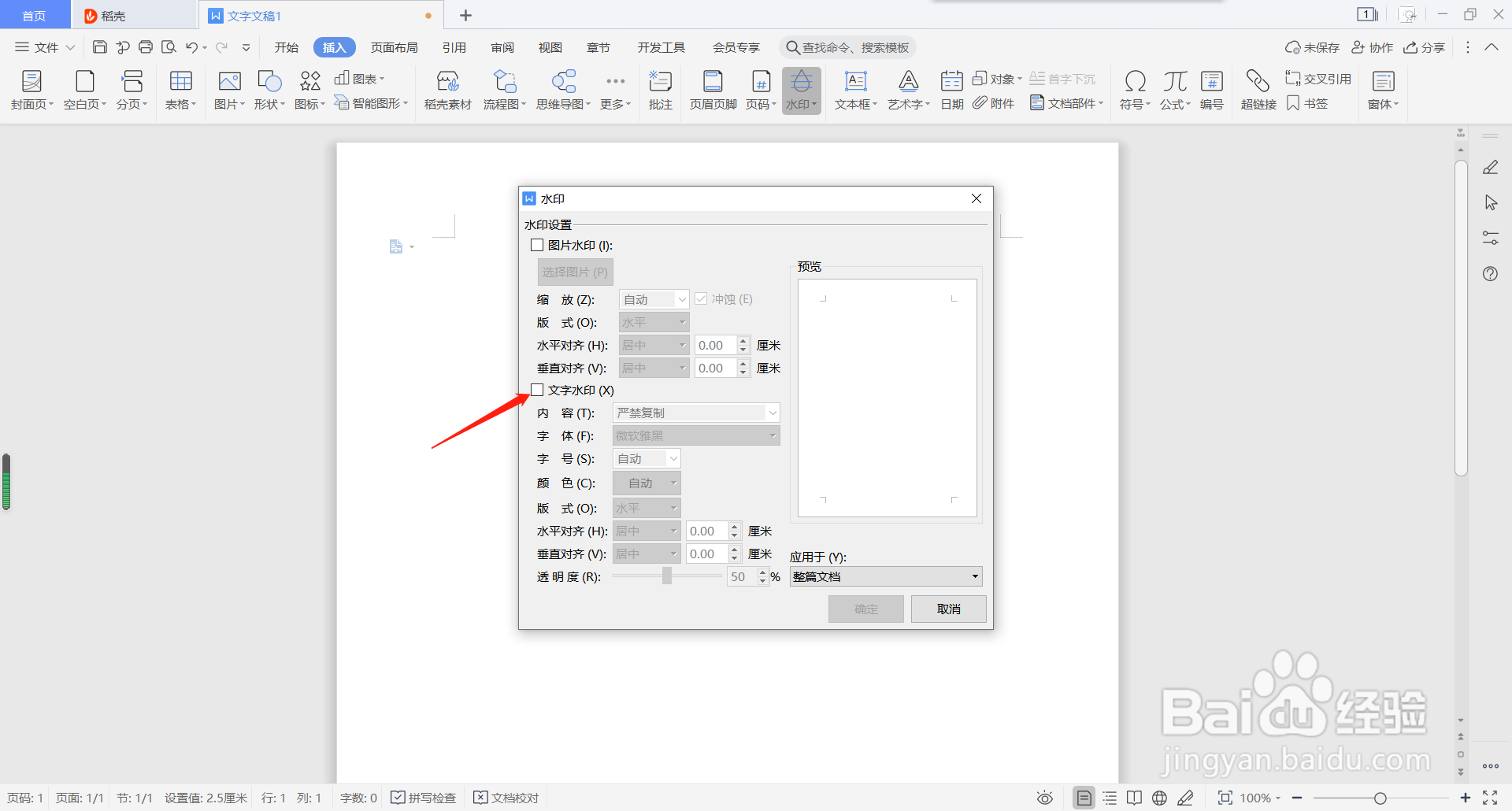The height and width of the screenshot is (811, 1512).
Task: Open the page break (分页) tool
Action: click(x=132, y=91)
